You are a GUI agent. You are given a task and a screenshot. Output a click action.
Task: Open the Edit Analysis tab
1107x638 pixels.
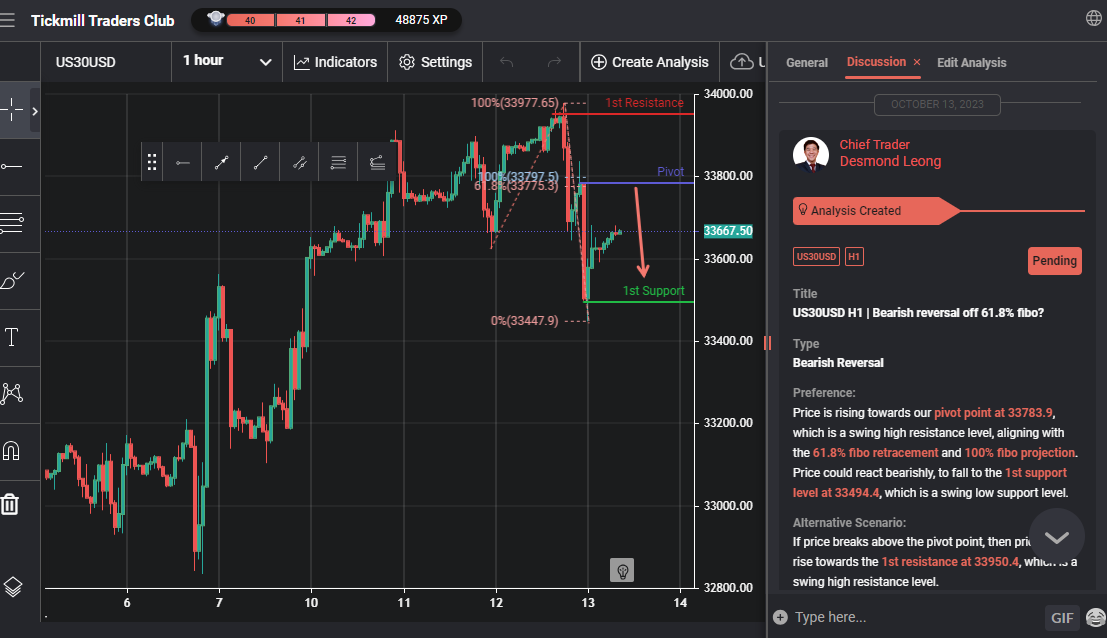tap(971, 63)
